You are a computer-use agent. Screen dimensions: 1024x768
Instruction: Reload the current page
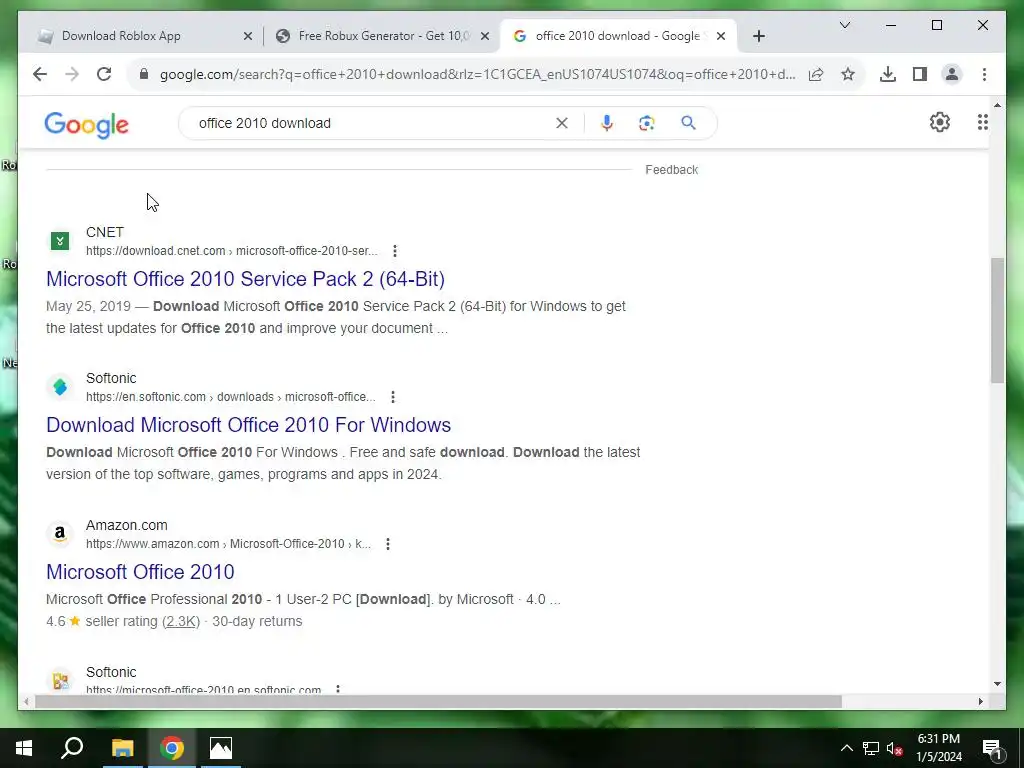coord(104,74)
